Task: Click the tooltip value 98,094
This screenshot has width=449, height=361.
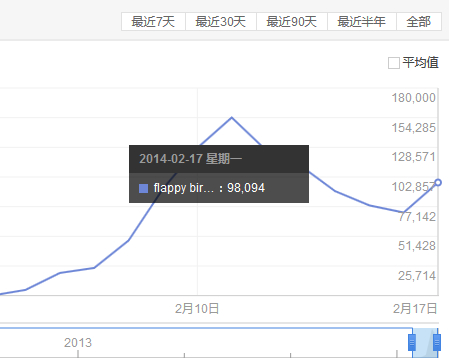Action: (x=246, y=188)
